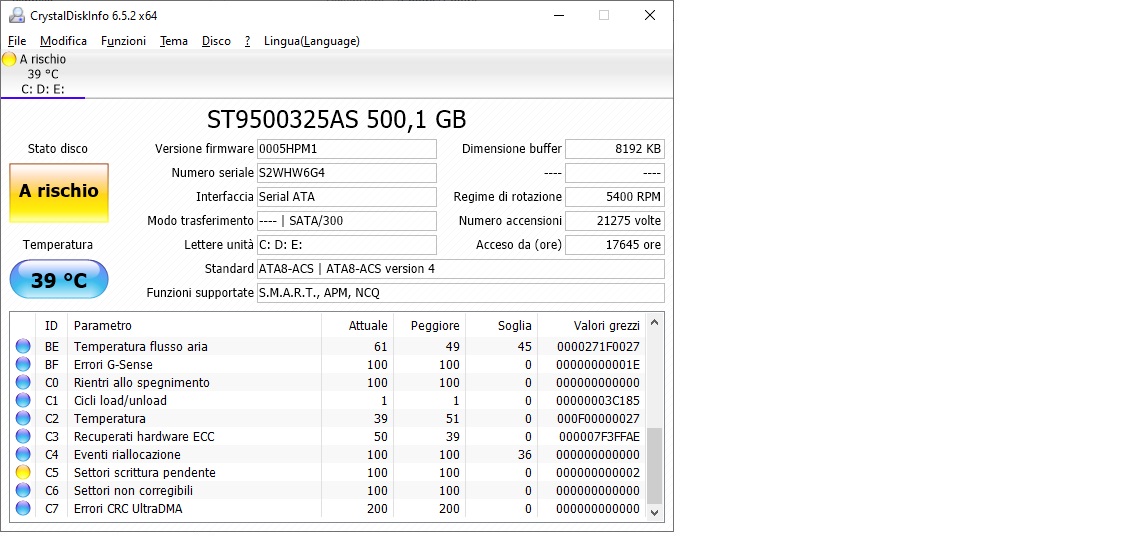Minimize the CrystalDiskInfo window
1127x542 pixels.
558,15
